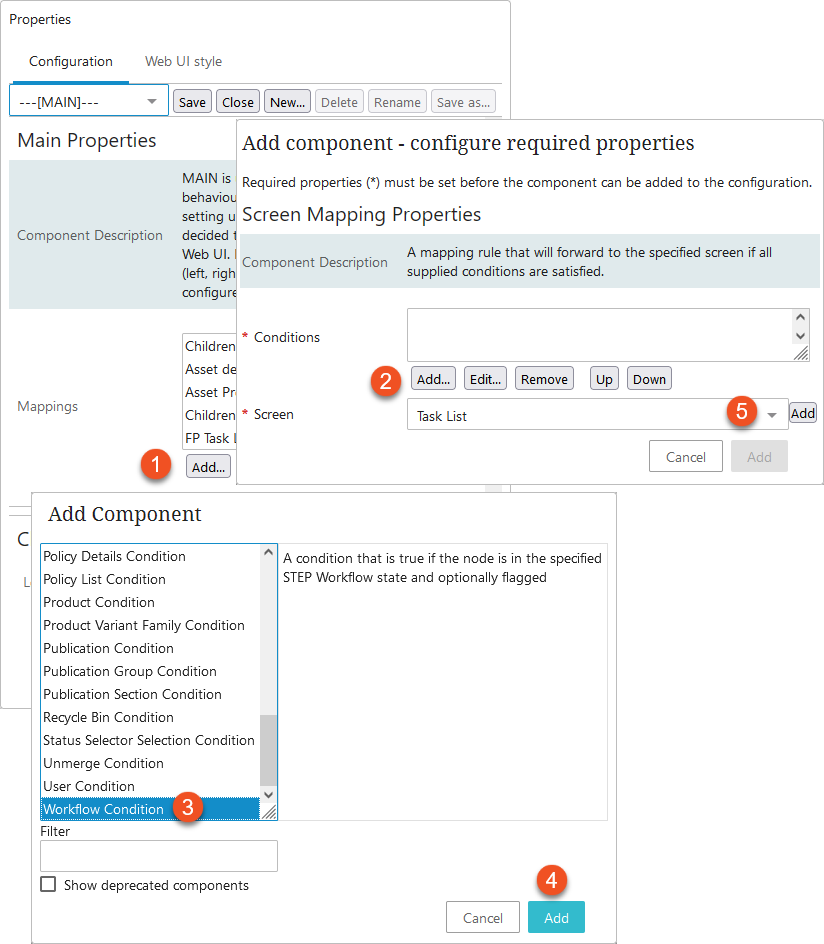Click Save in the configuration toolbar

click(192, 102)
